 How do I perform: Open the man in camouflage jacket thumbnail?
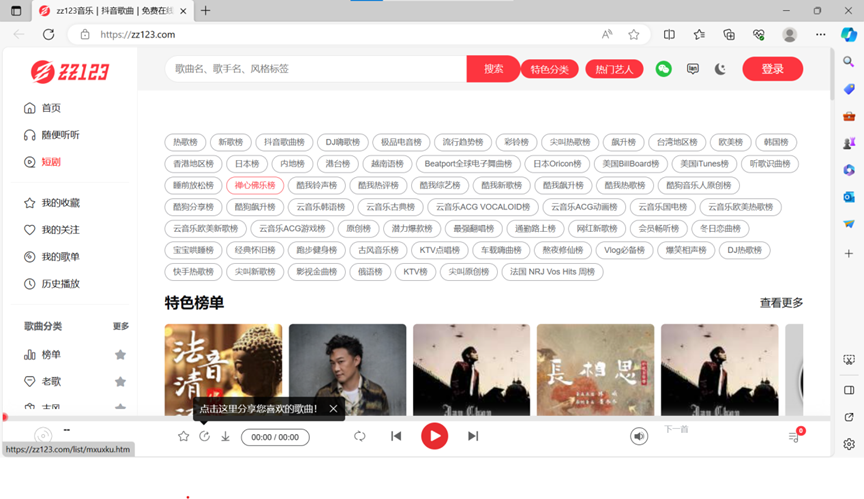(348, 370)
